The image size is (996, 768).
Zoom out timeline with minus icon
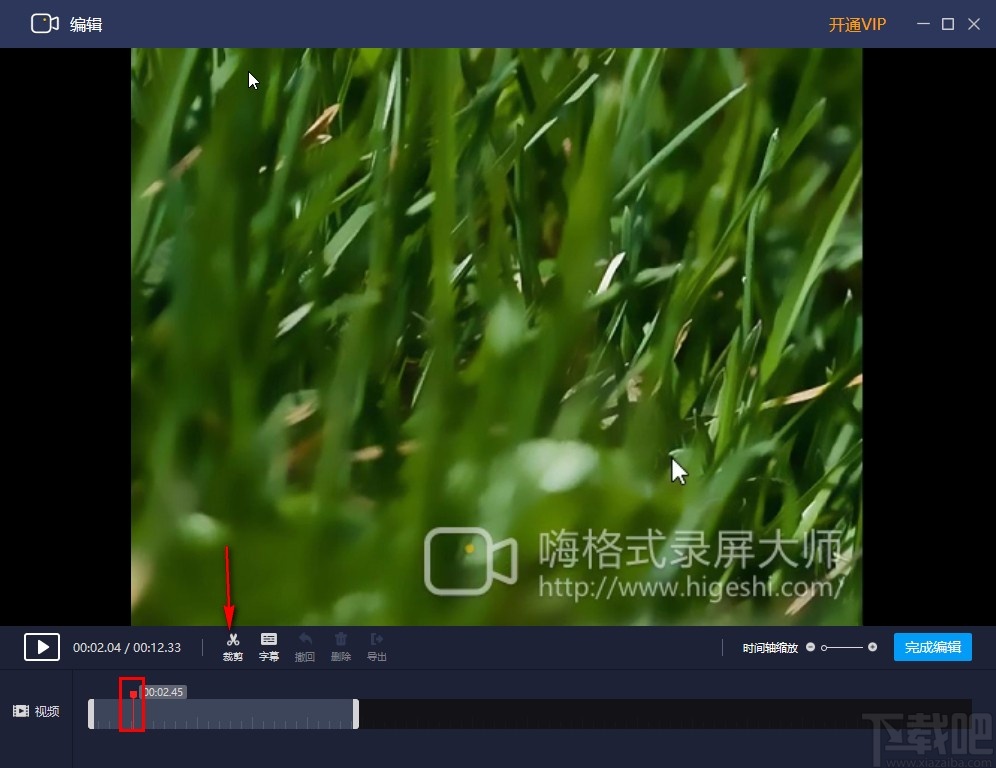click(x=811, y=647)
